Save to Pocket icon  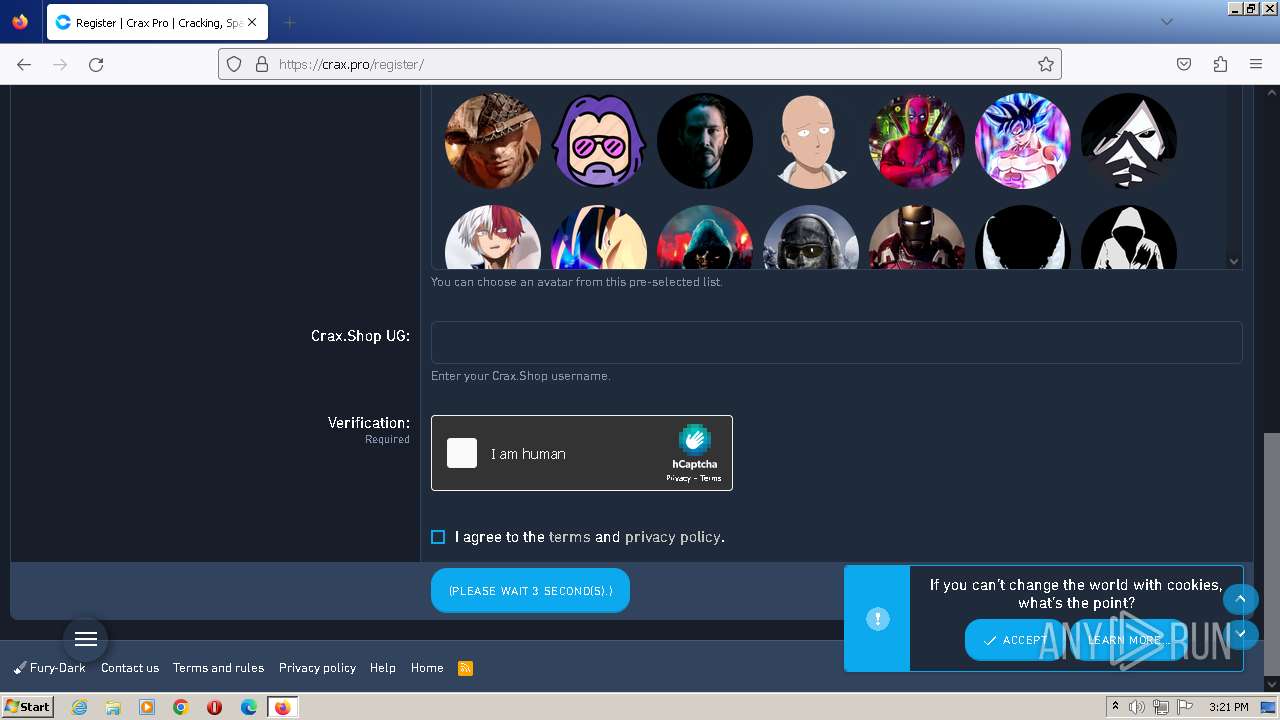[x=1184, y=64]
